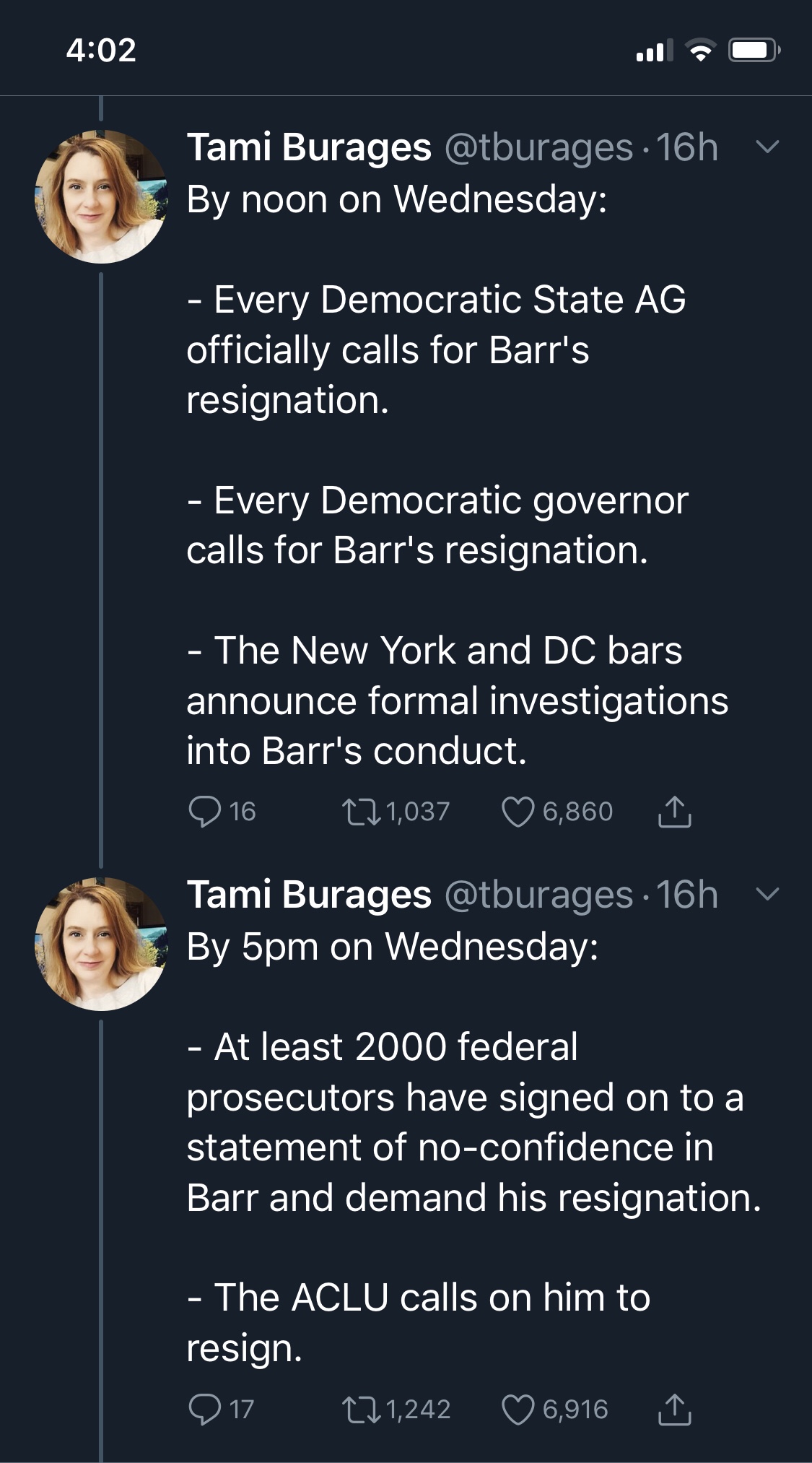The width and height of the screenshot is (812, 1463).
Task: Open Tami Burages profile photo on first tweet
Action: tap(101, 196)
